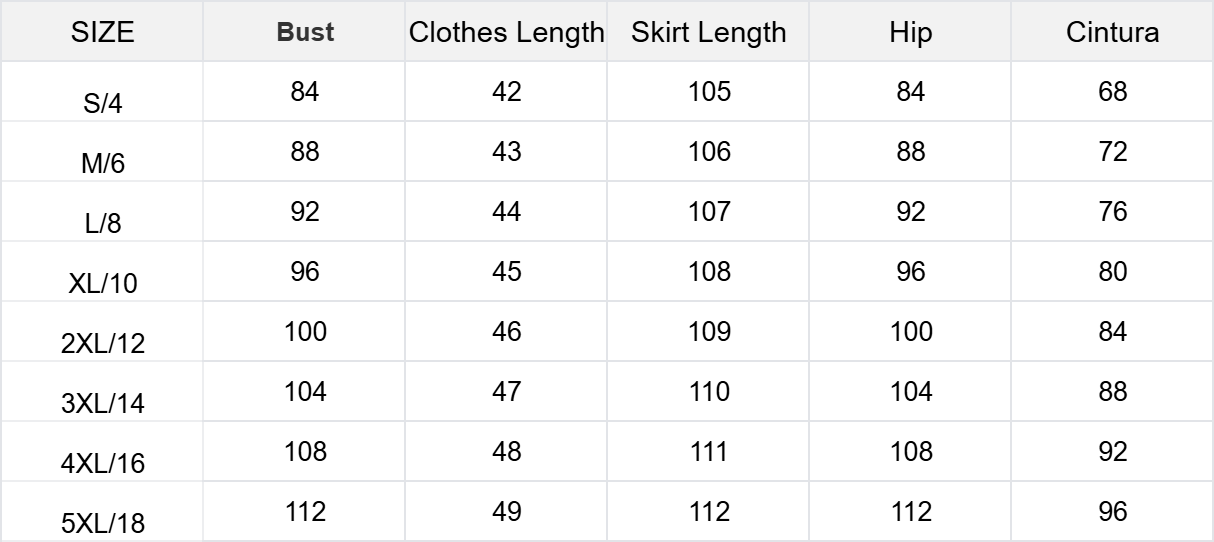Click the Cintura column header
Screen dimensions: 1214x542
point(1113,32)
